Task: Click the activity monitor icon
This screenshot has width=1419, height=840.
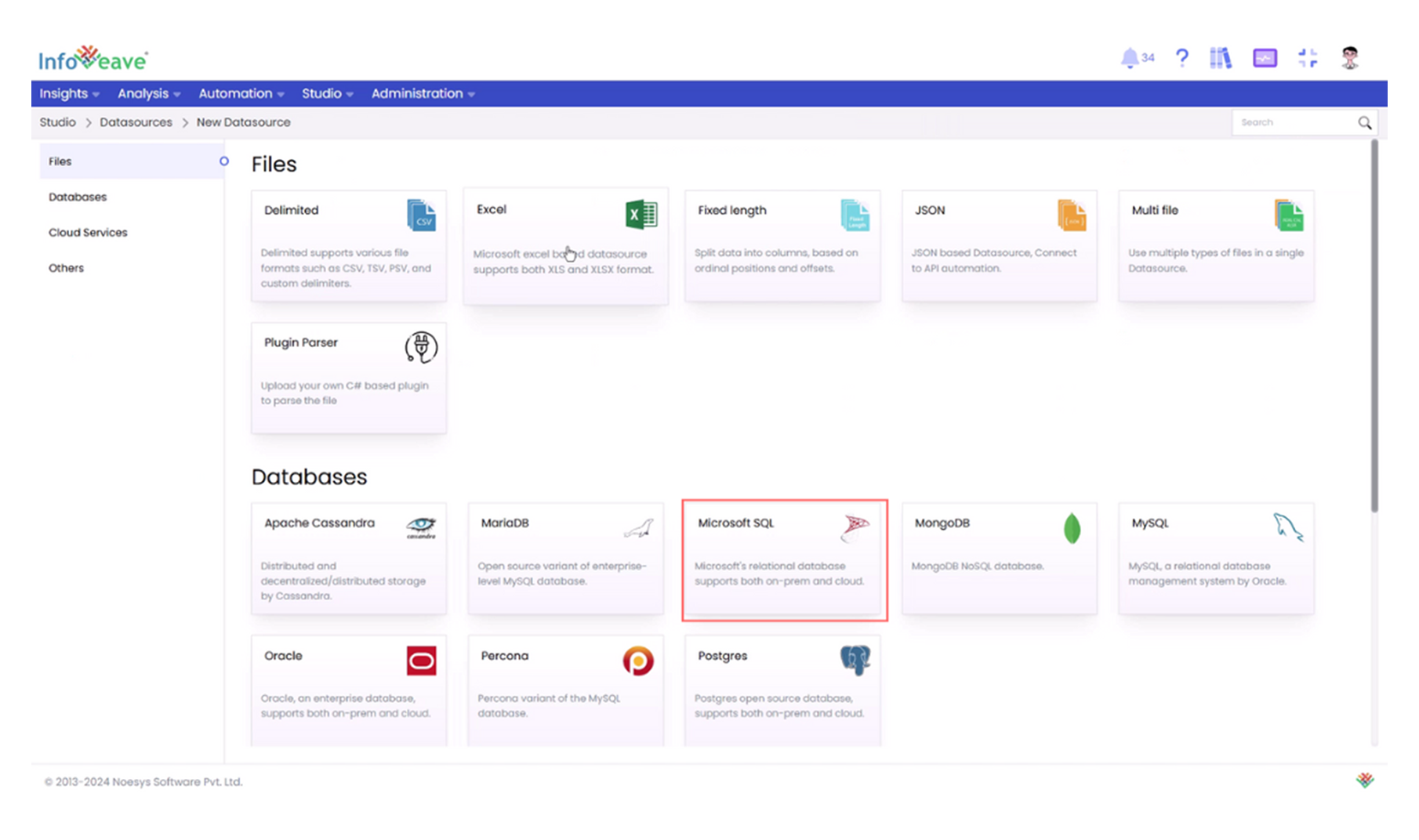Action: [1265, 57]
